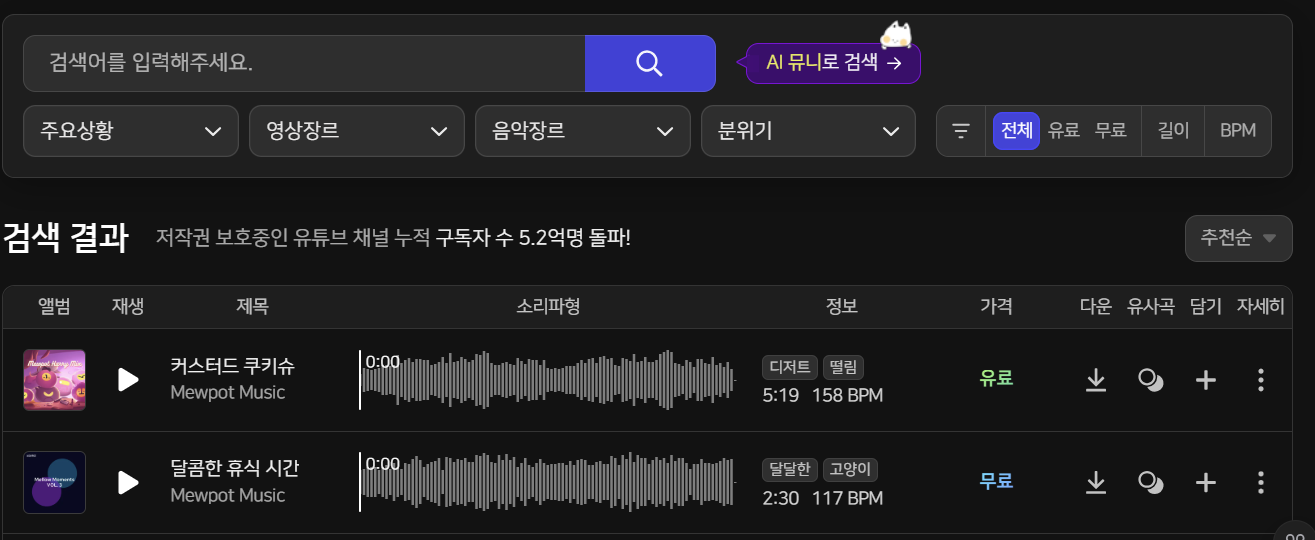The width and height of the screenshot is (1315, 540).
Task: Click the 소리파형 column header
Action: click(x=548, y=307)
